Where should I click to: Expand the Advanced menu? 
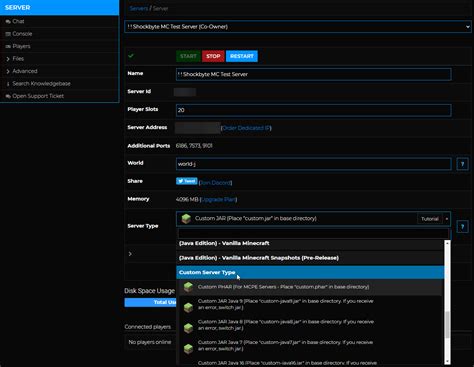25,71
